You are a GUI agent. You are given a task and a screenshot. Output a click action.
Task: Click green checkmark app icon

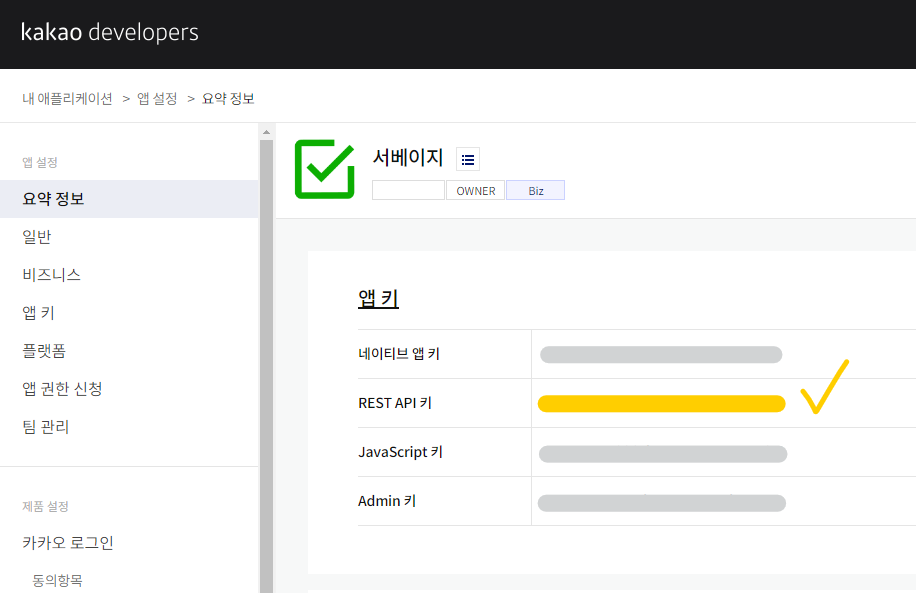(325, 169)
